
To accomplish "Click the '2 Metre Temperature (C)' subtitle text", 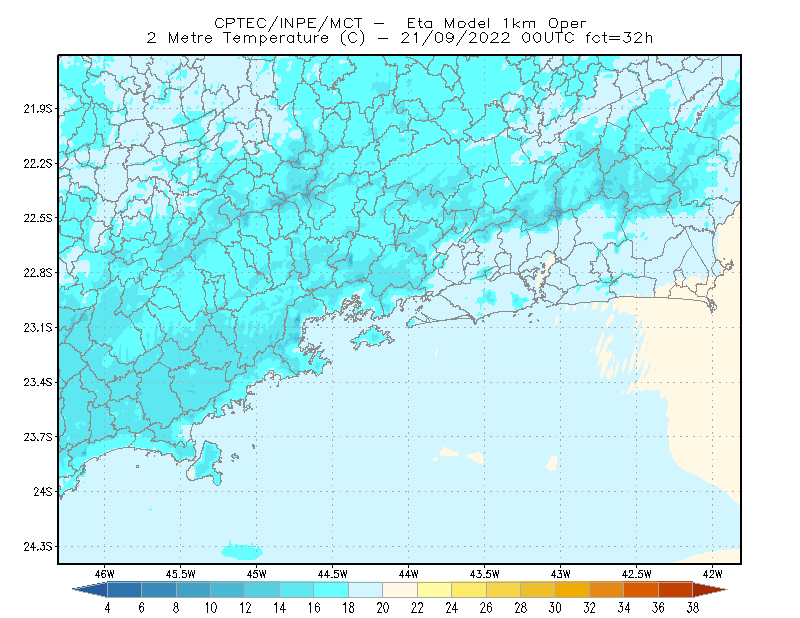I will click(256, 38).
